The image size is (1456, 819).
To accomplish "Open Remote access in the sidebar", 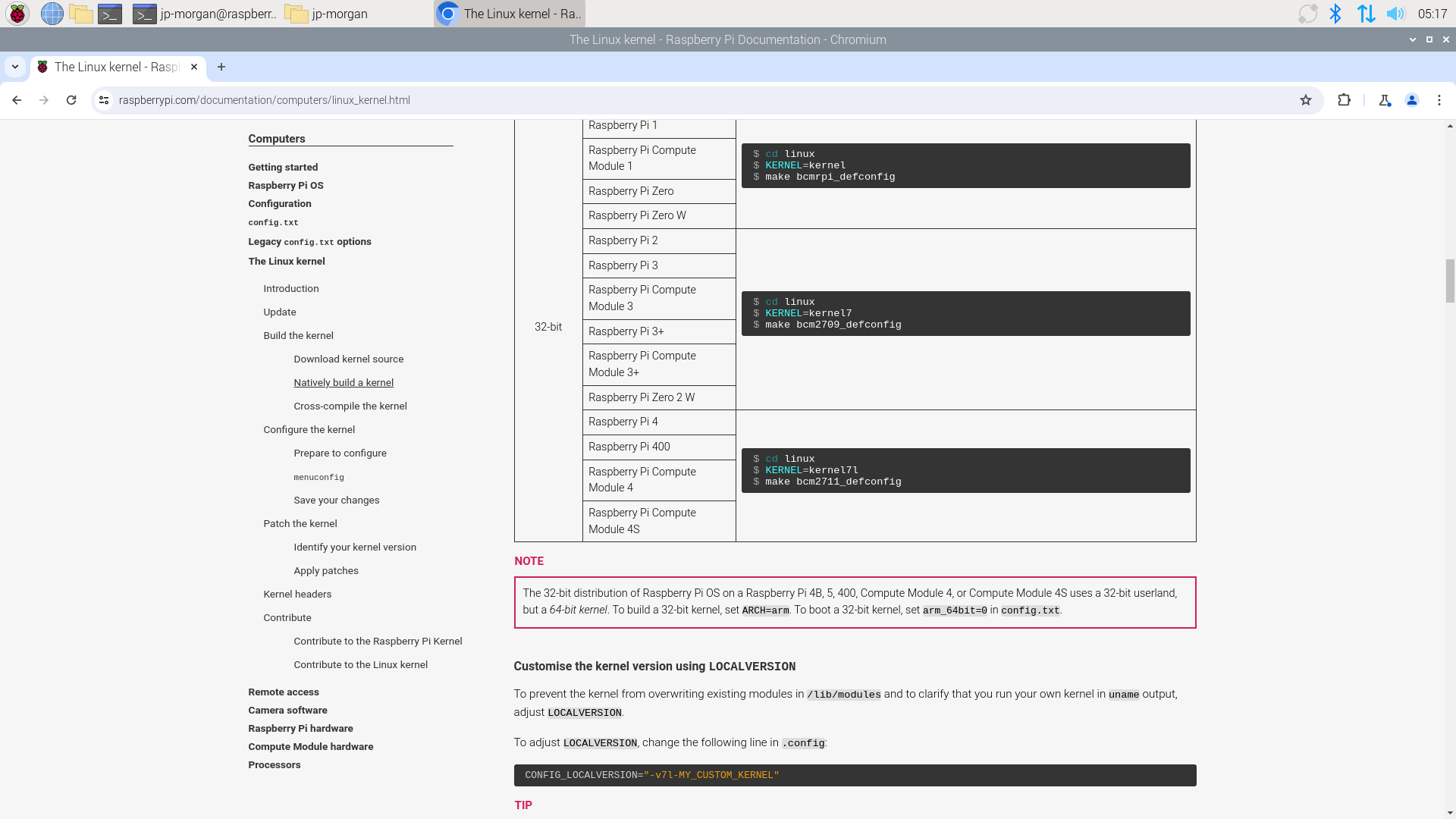I will click(284, 692).
